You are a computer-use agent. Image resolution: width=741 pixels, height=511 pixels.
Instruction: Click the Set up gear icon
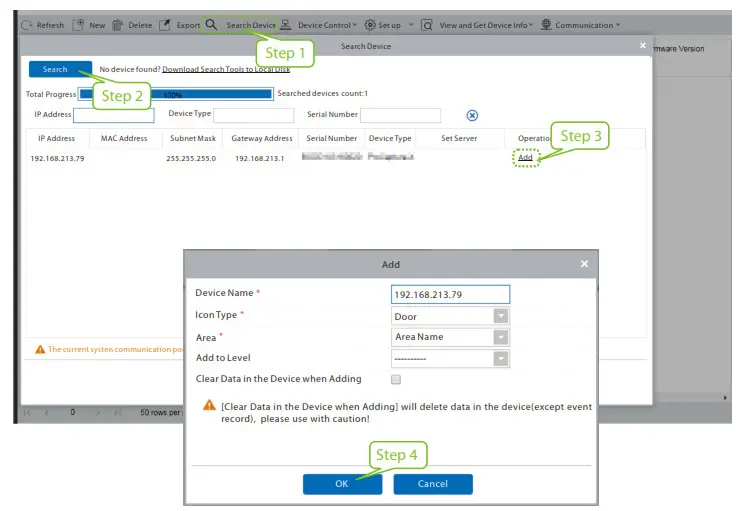click(x=370, y=25)
